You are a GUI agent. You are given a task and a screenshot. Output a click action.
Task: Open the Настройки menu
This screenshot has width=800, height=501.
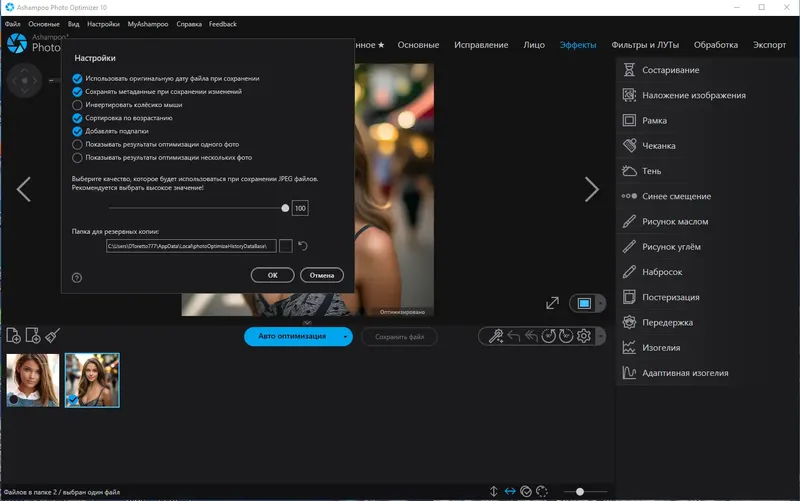[103, 24]
